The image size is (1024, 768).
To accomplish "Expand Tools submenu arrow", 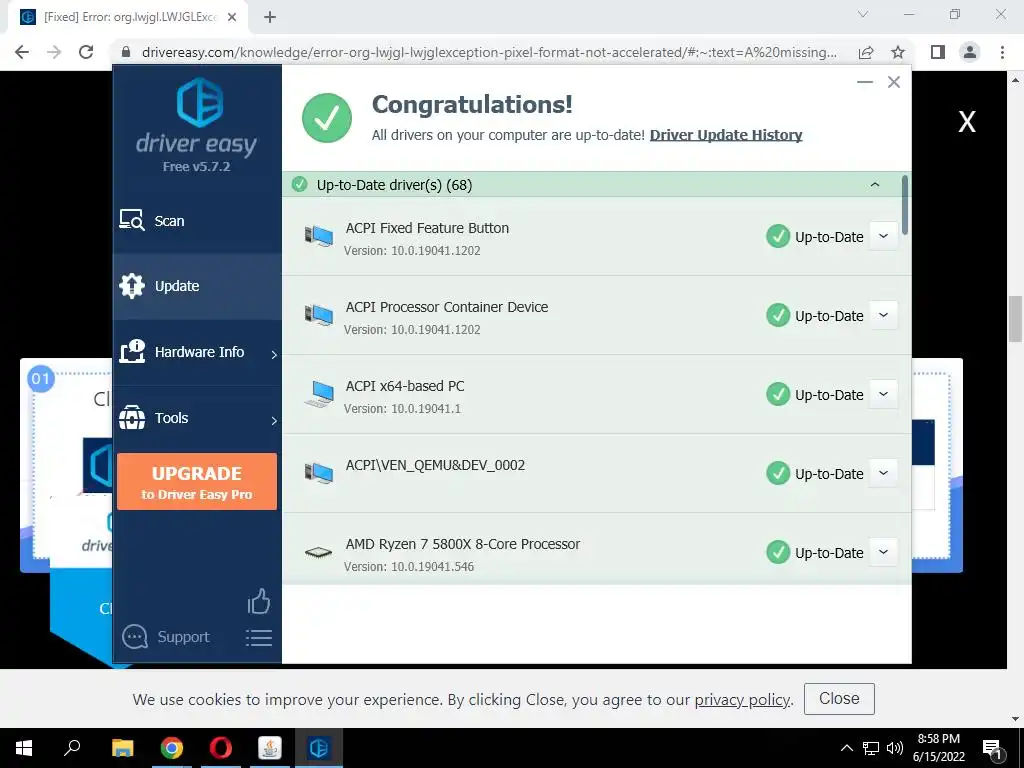I will (274, 421).
